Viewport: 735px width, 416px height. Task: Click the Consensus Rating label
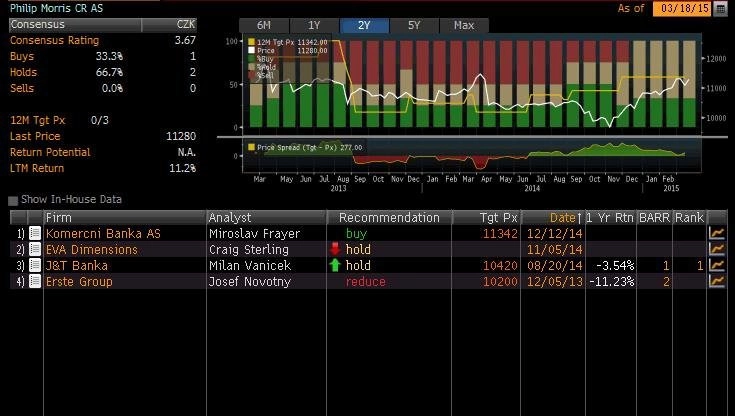[x=54, y=40]
